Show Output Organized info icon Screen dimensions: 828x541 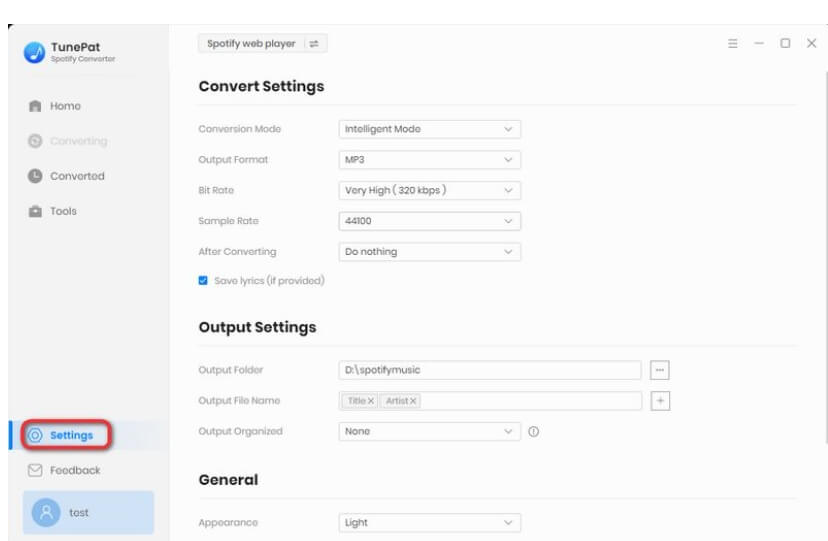coord(534,431)
